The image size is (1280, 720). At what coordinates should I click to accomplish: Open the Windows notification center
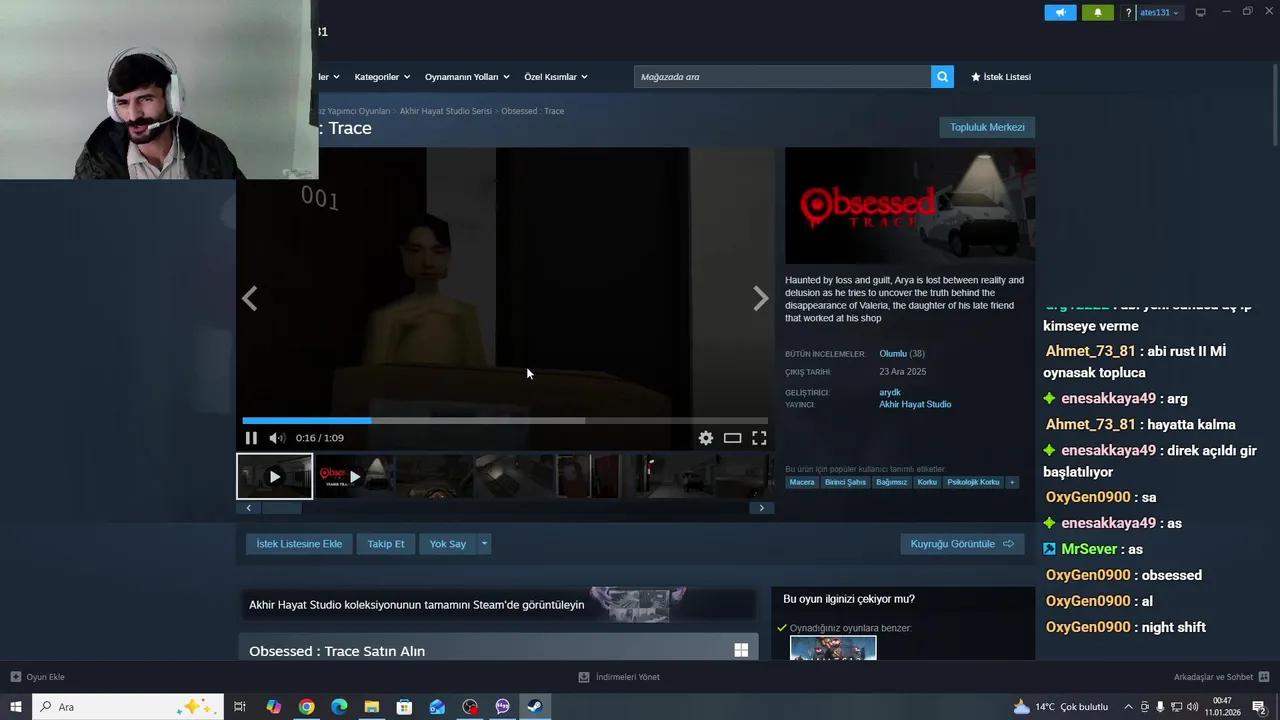[1259, 707]
